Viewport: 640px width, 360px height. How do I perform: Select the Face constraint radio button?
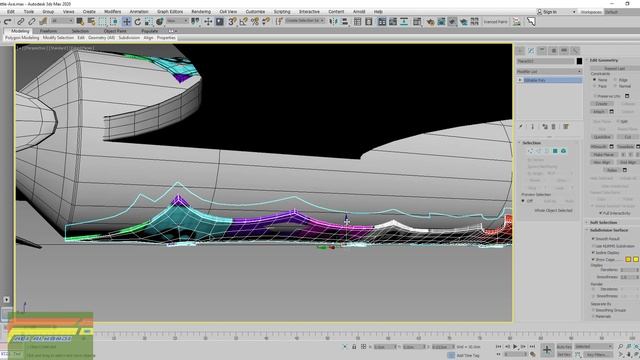[x=595, y=86]
